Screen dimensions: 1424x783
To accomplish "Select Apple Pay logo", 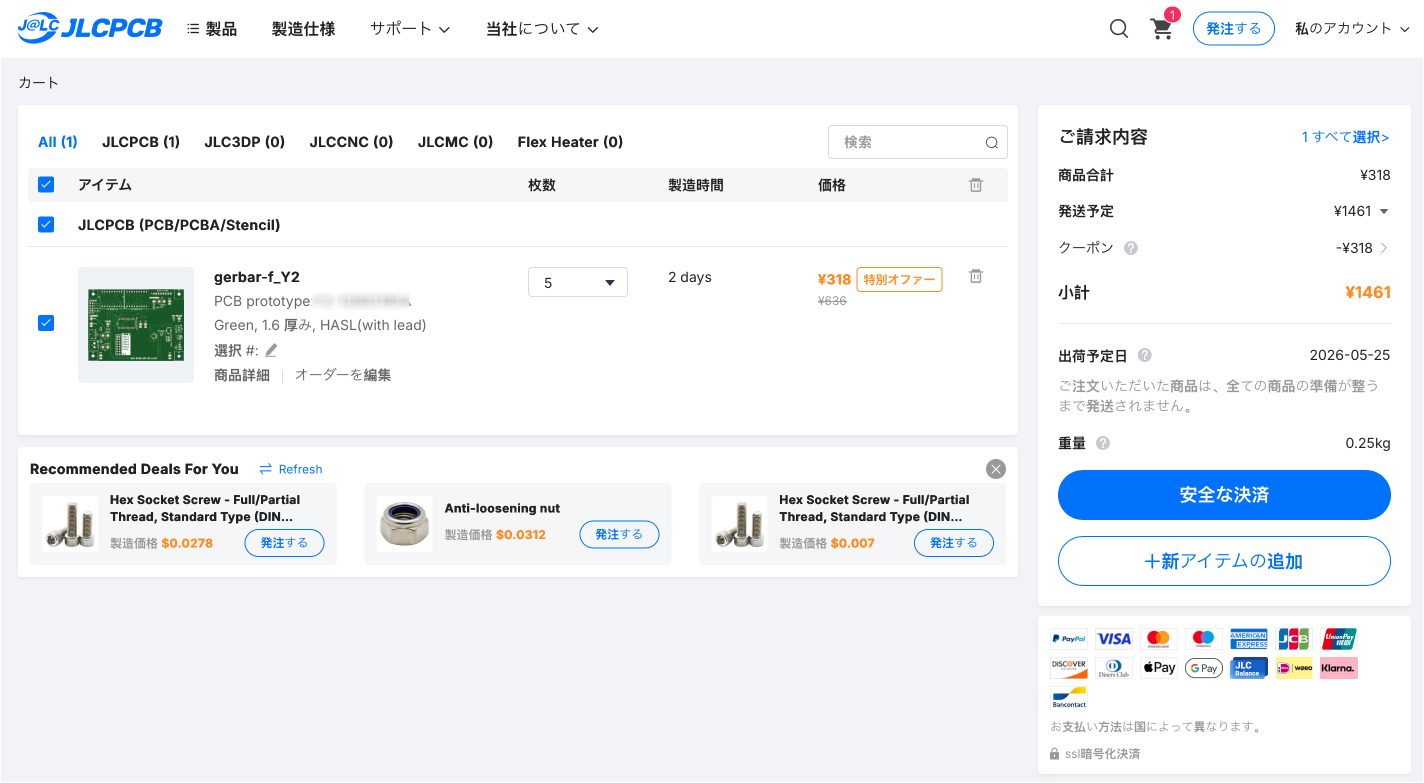I will 1159,668.
